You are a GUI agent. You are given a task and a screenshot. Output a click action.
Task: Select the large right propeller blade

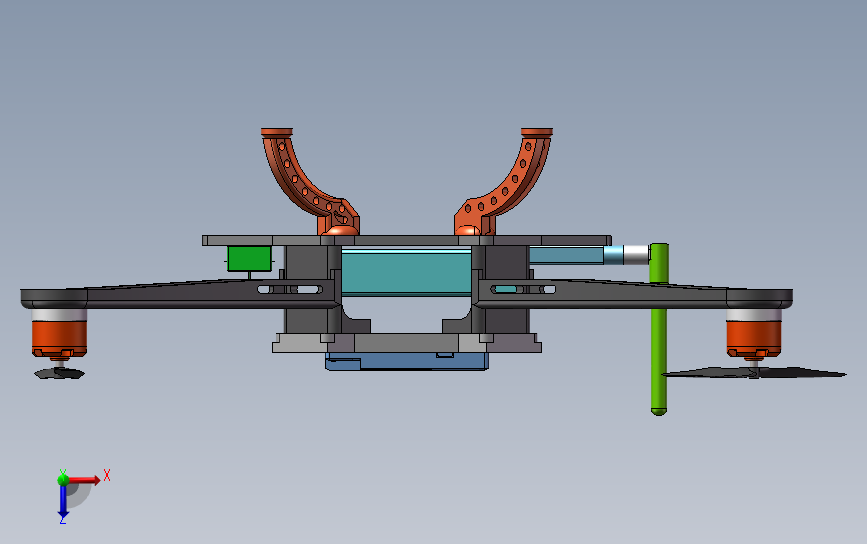point(755,373)
